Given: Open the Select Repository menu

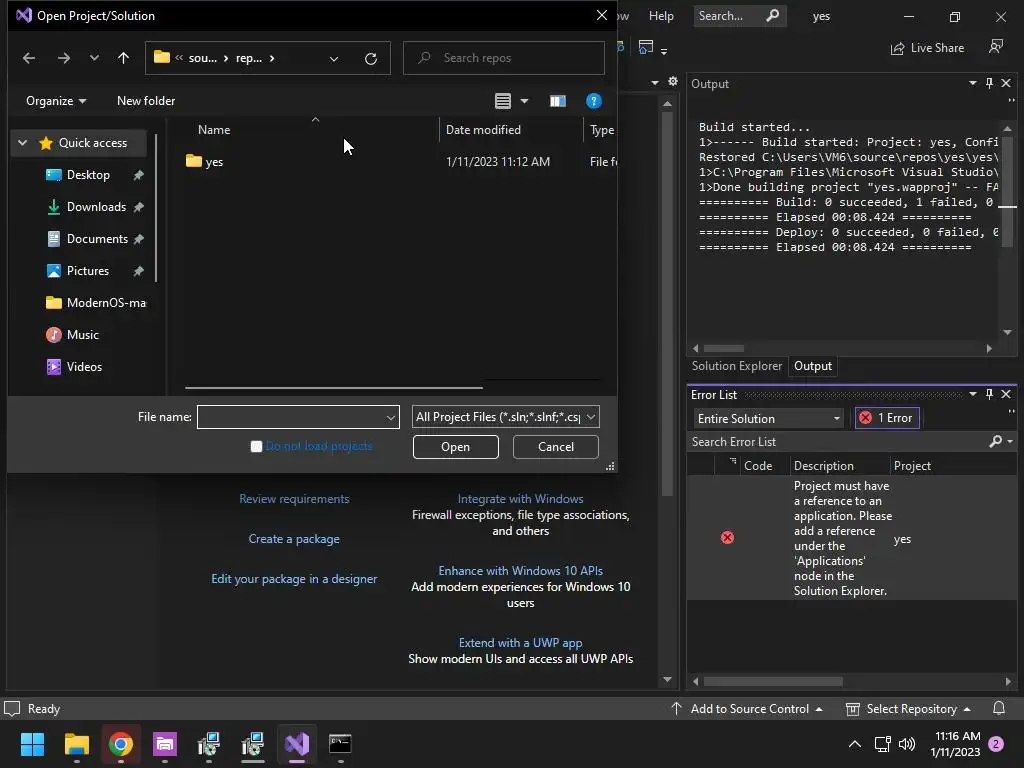Looking at the screenshot, I should click(x=908, y=709).
